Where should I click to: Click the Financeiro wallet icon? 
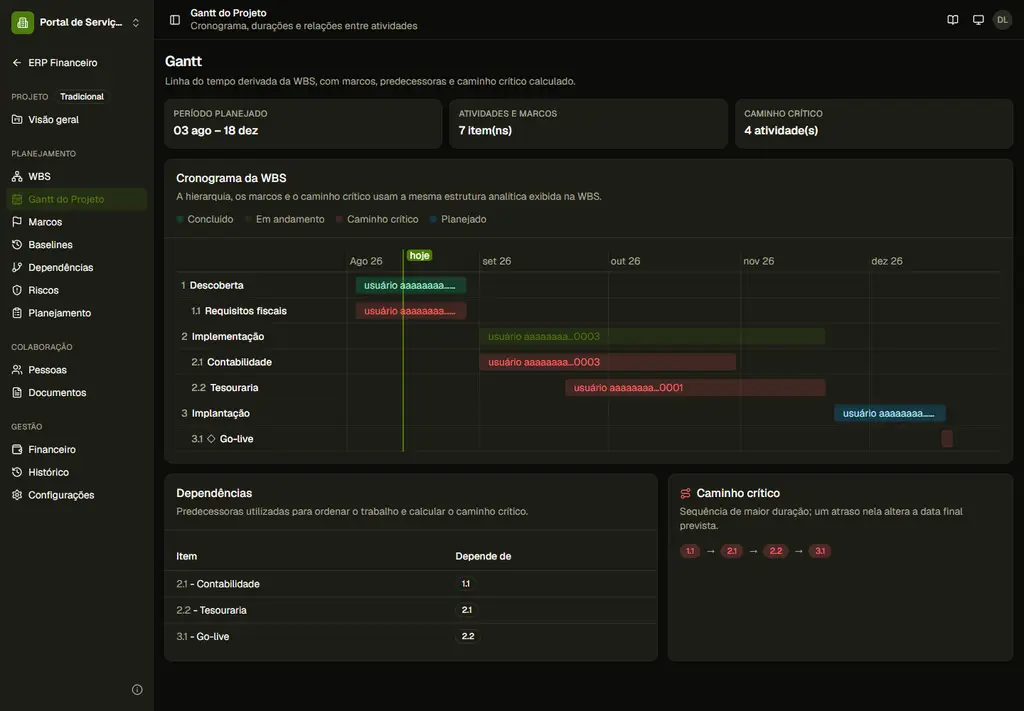click(x=17, y=449)
